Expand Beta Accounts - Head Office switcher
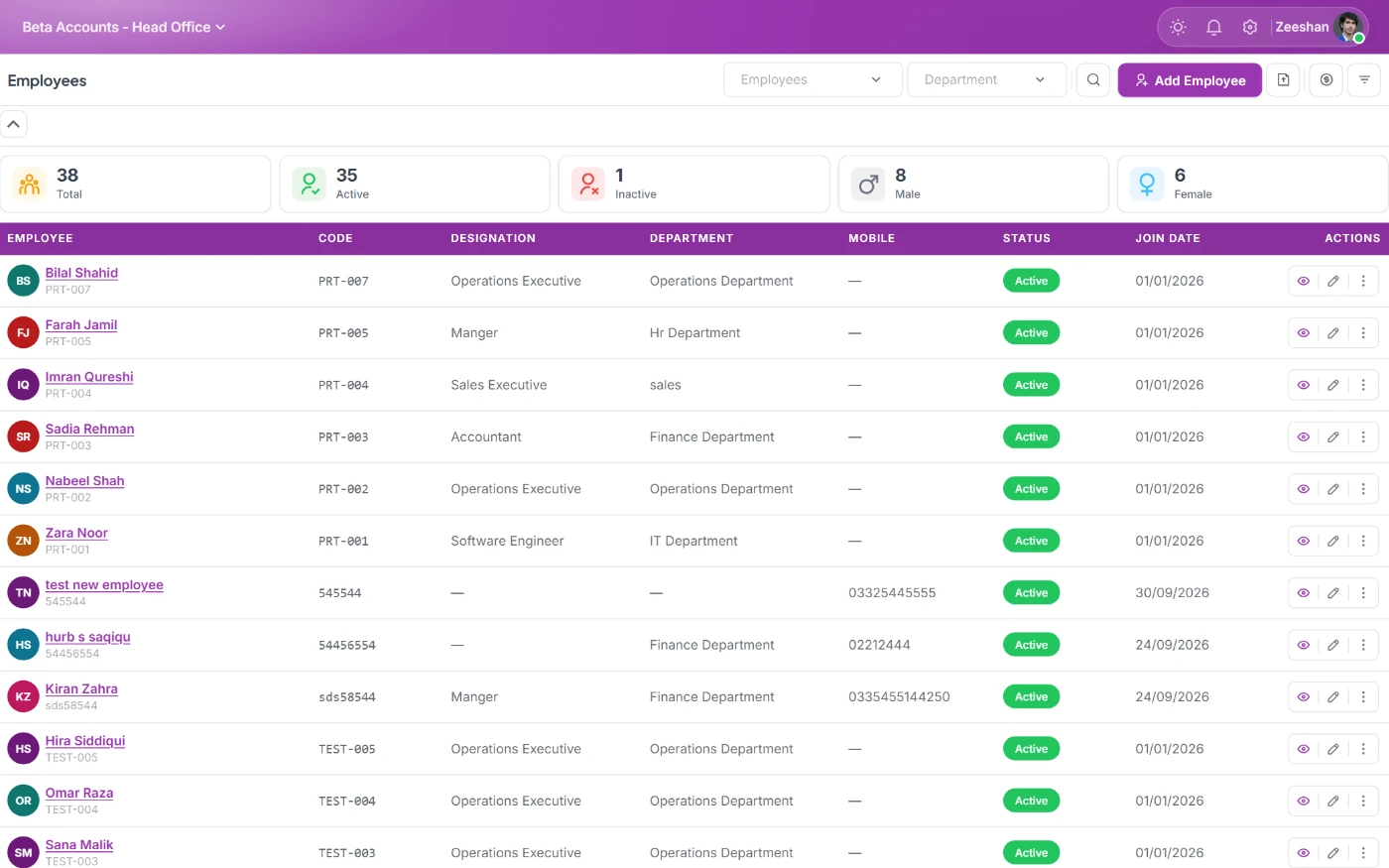The image size is (1389, 868). [x=124, y=27]
